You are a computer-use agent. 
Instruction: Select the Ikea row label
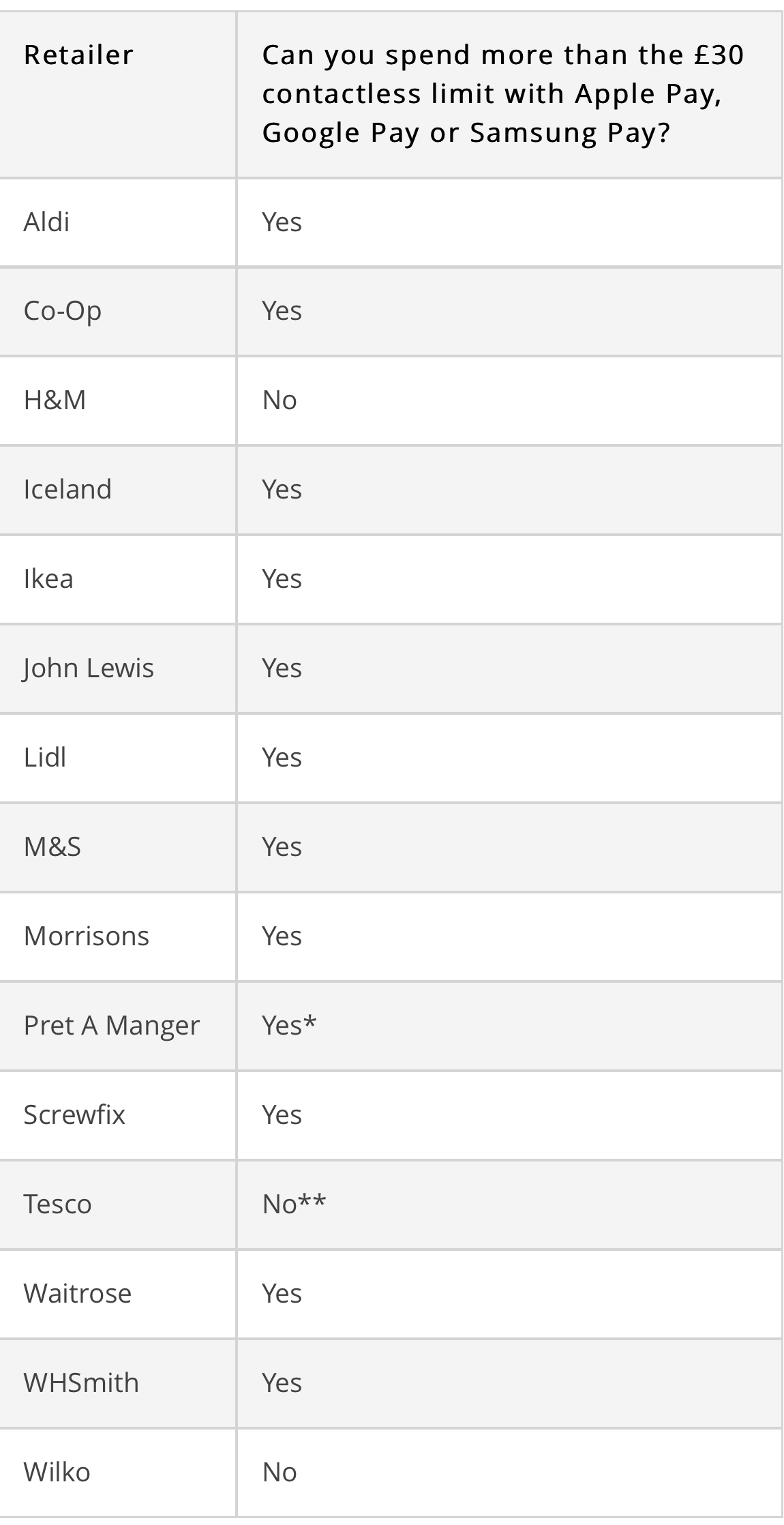click(48, 578)
